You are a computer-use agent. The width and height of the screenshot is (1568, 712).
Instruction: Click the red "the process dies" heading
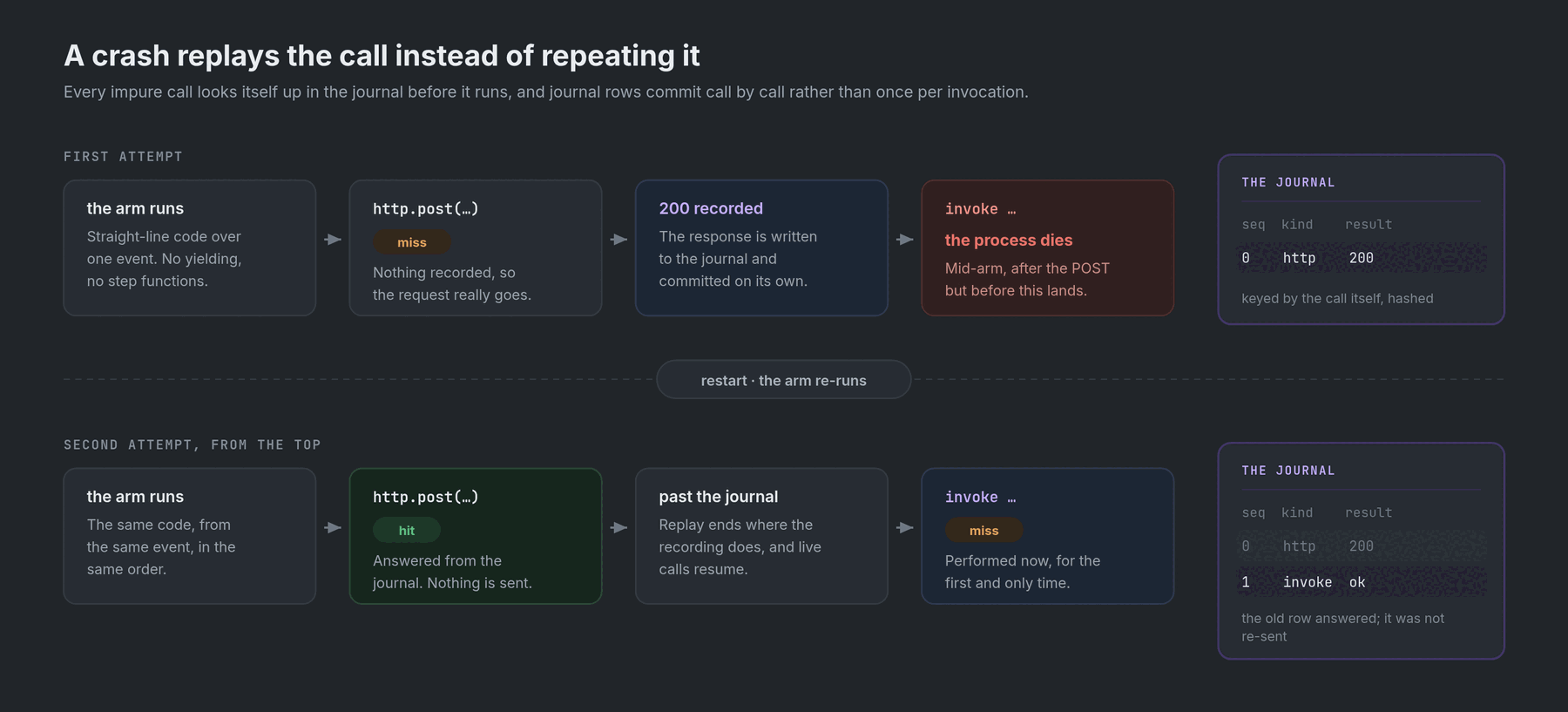1009,240
